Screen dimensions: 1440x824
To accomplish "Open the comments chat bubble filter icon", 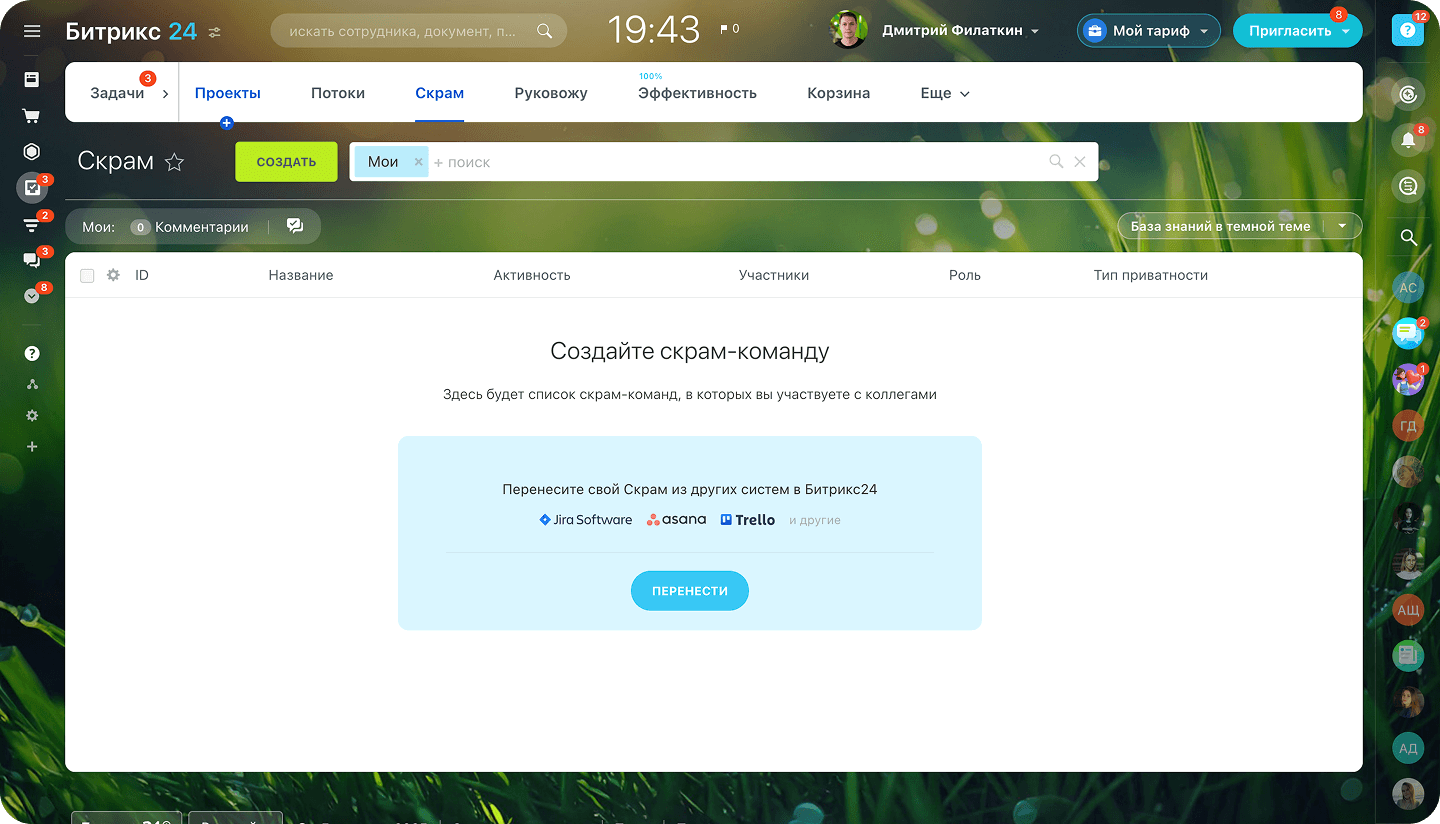I will (x=295, y=226).
